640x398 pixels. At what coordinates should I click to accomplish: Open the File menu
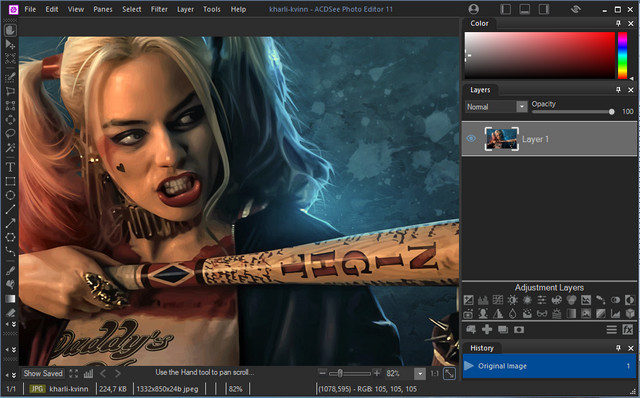(x=30, y=9)
